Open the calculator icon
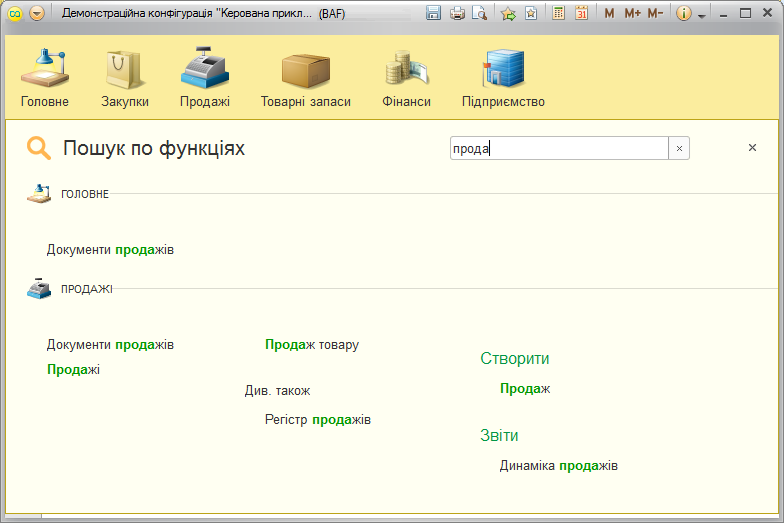The image size is (784, 523). tap(558, 13)
